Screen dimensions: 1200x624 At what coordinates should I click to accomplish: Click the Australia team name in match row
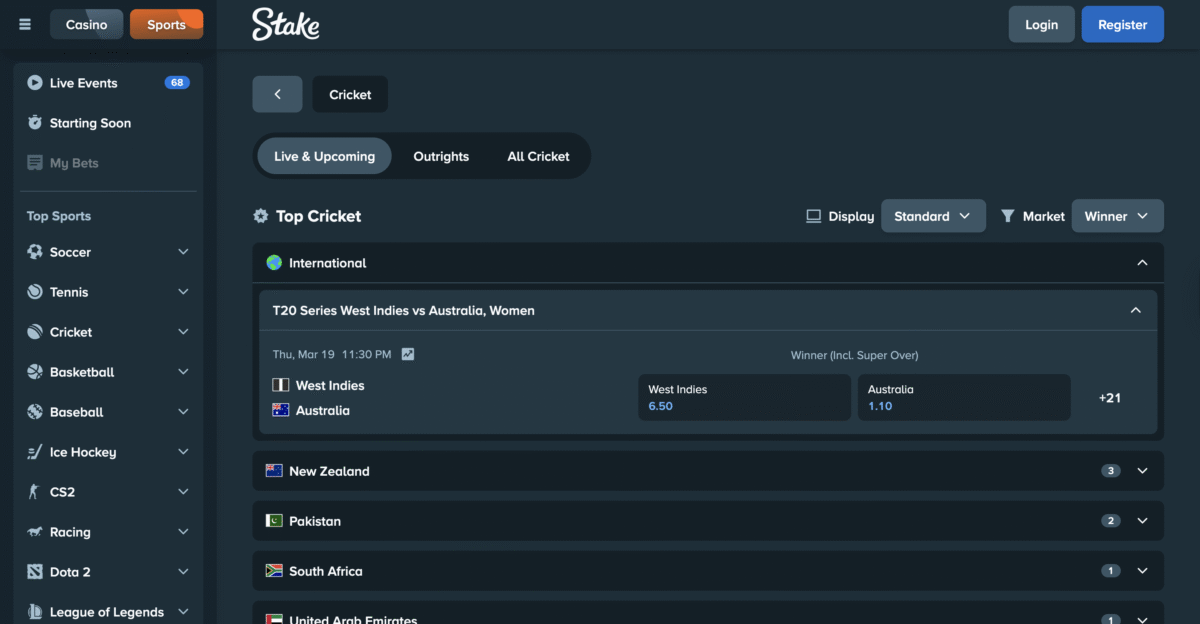click(323, 410)
